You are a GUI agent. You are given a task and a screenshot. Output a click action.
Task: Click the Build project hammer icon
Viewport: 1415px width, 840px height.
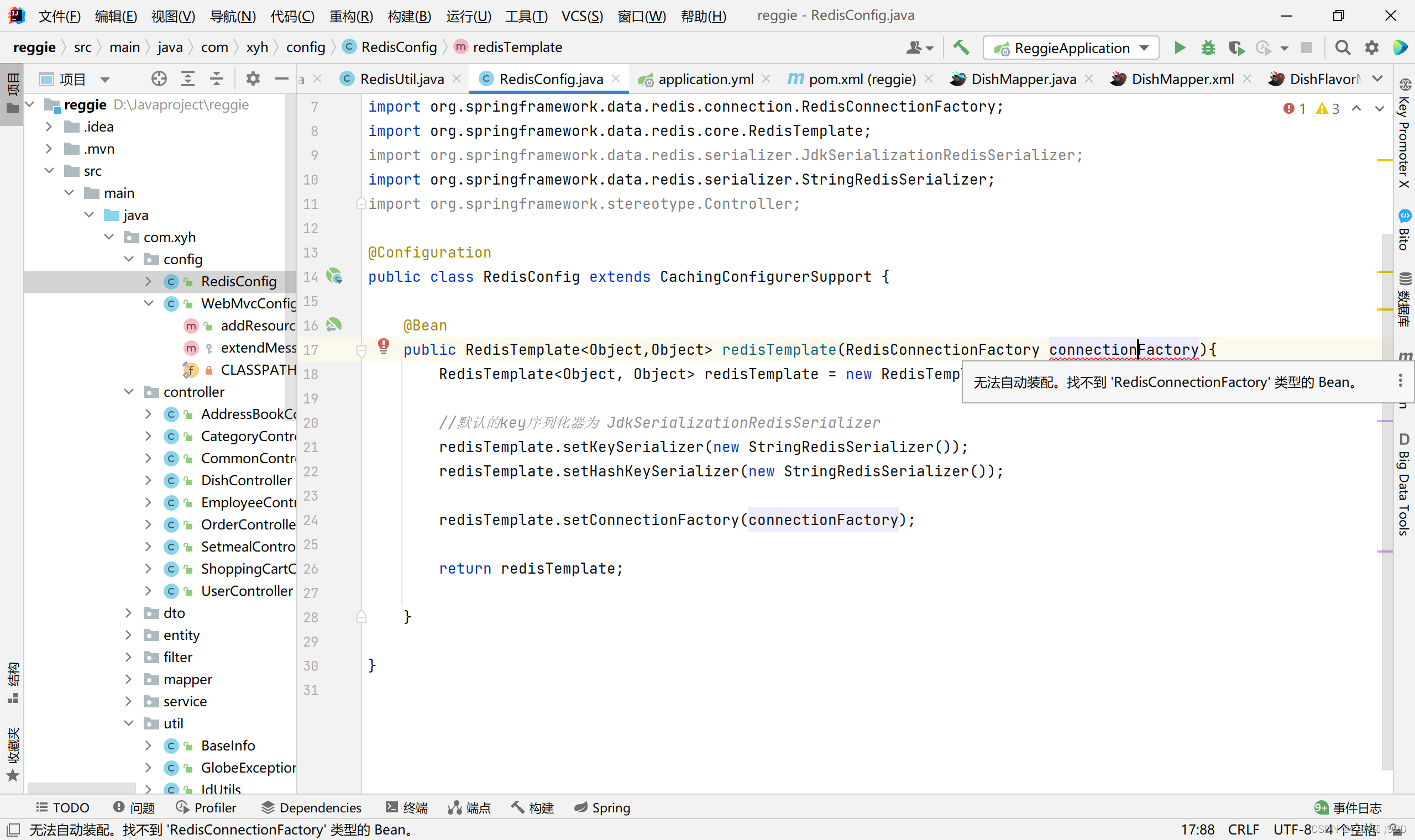coord(961,48)
